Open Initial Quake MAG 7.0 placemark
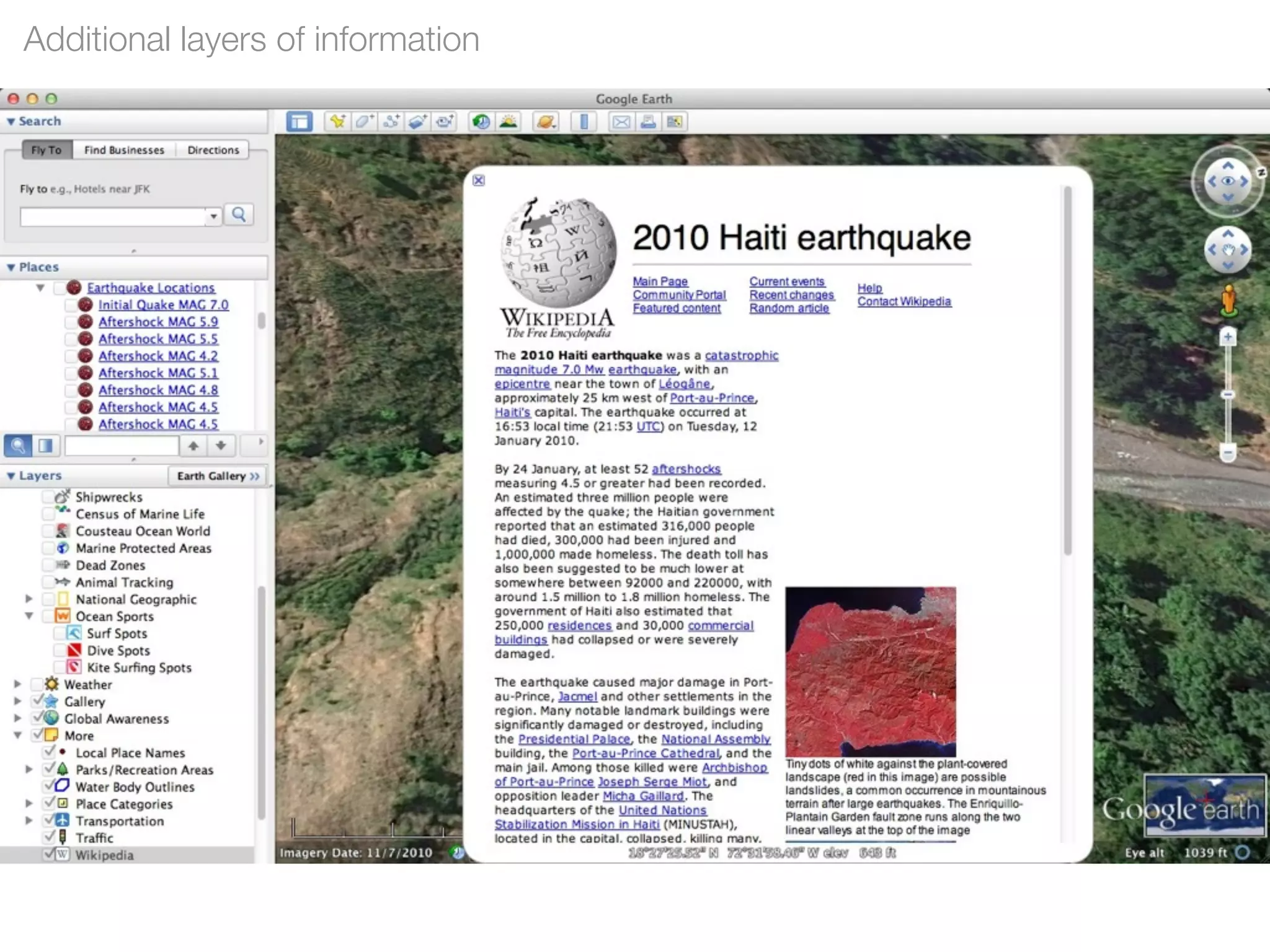 click(x=163, y=305)
